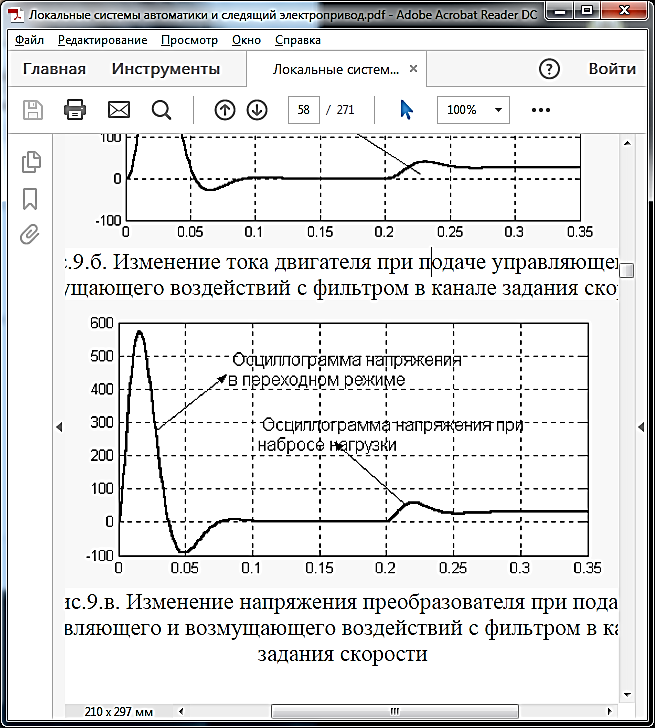Open the Окно menu
This screenshot has width=655, height=728.
[x=246, y=40]
